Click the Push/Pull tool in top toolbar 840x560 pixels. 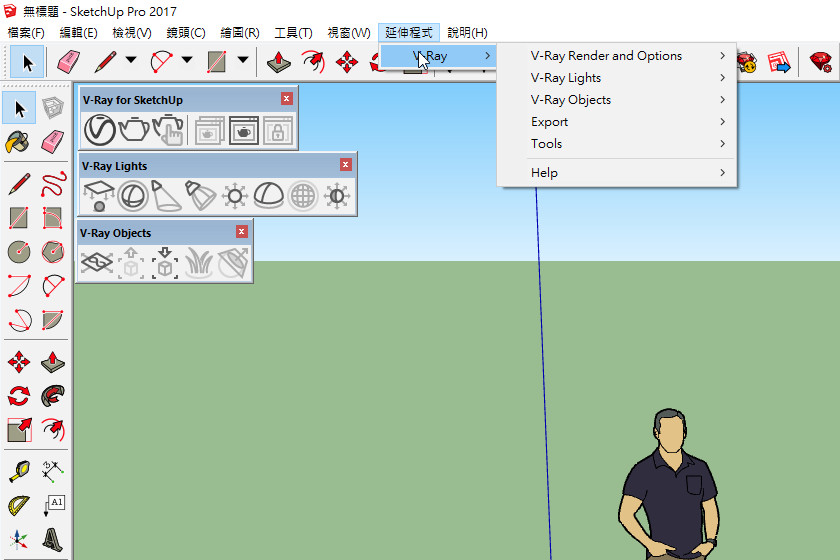click(279, 62)
